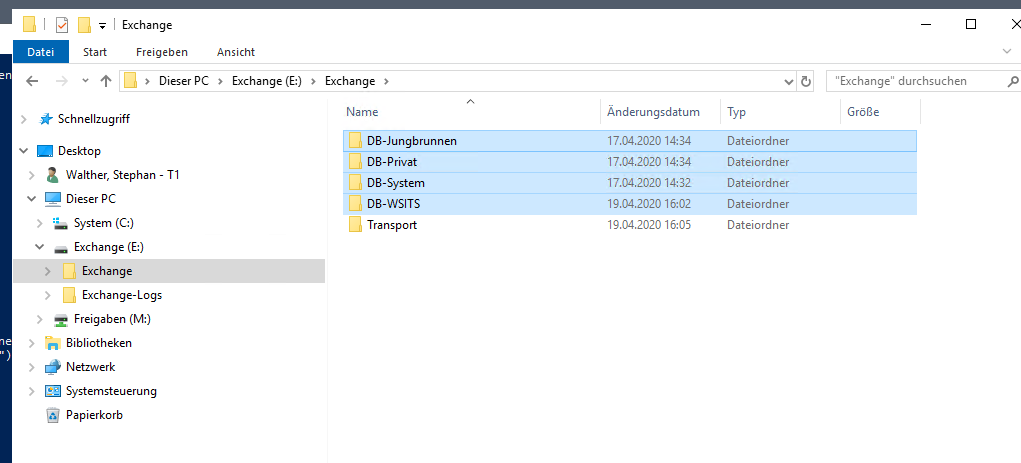1021x463 pixels.
Task: Select the DB-Privat folder icon
Action: (355, 161)
